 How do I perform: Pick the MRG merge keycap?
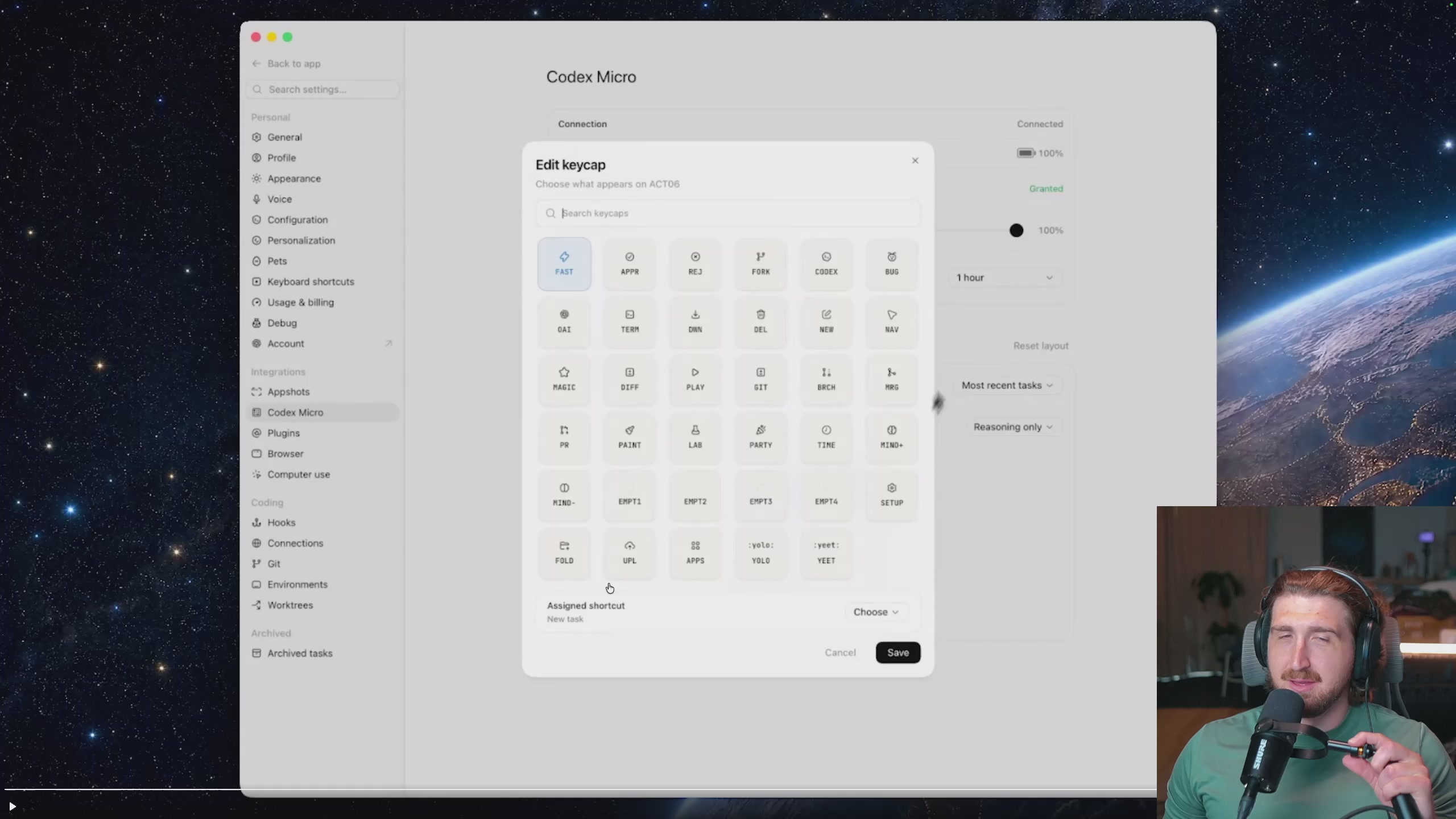pos(892,379)
